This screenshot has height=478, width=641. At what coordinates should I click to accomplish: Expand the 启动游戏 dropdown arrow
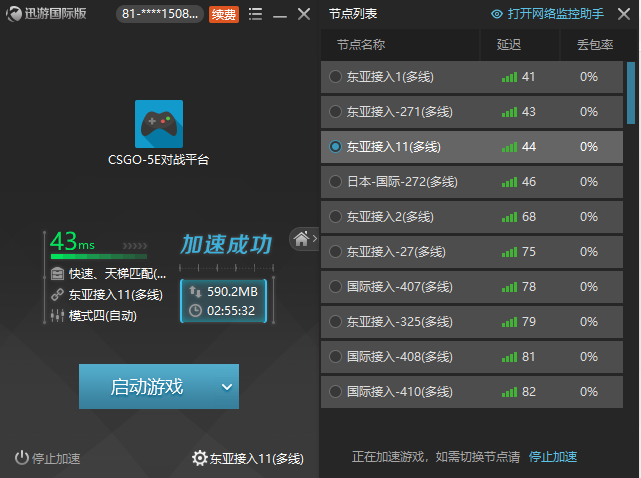coord(227,387)
